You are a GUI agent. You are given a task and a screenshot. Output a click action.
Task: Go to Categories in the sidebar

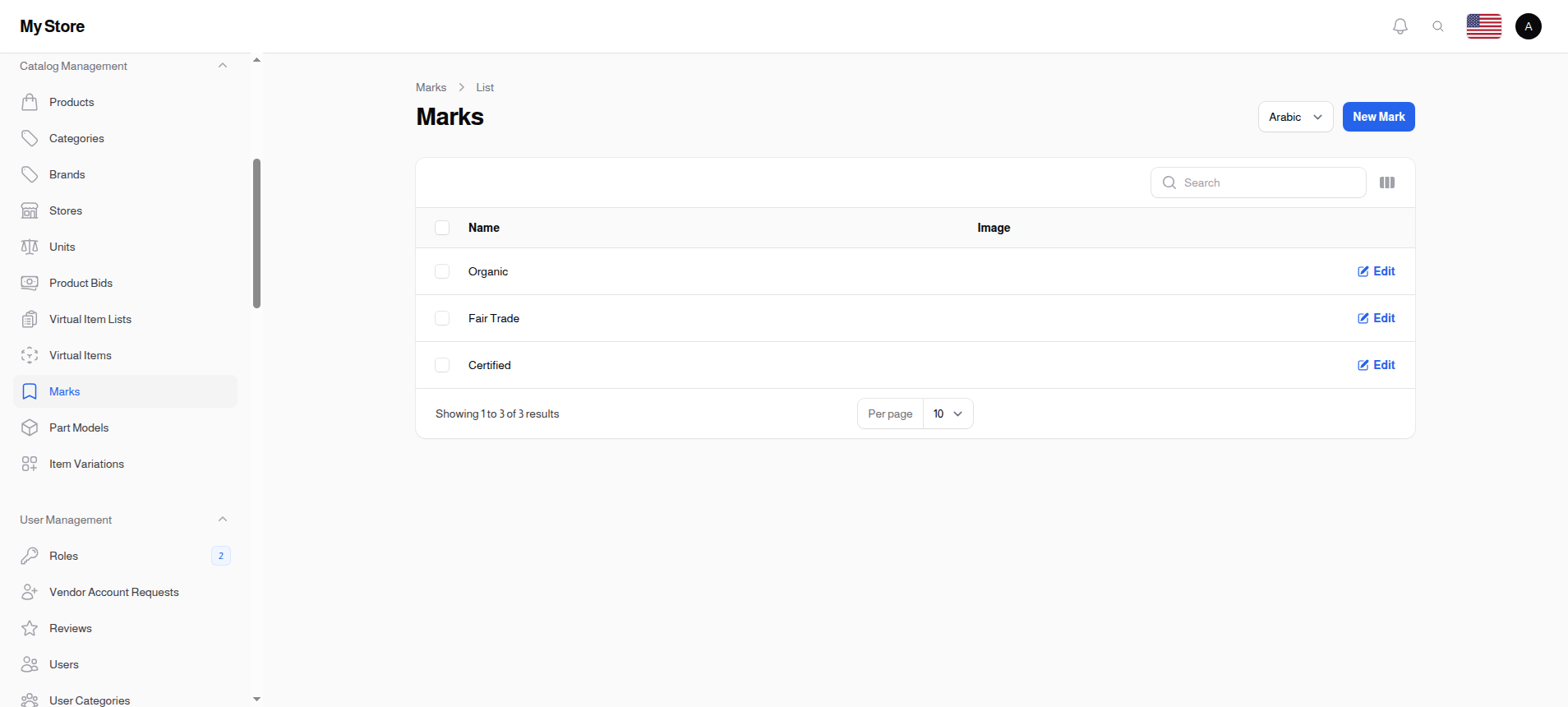point(76,138)
